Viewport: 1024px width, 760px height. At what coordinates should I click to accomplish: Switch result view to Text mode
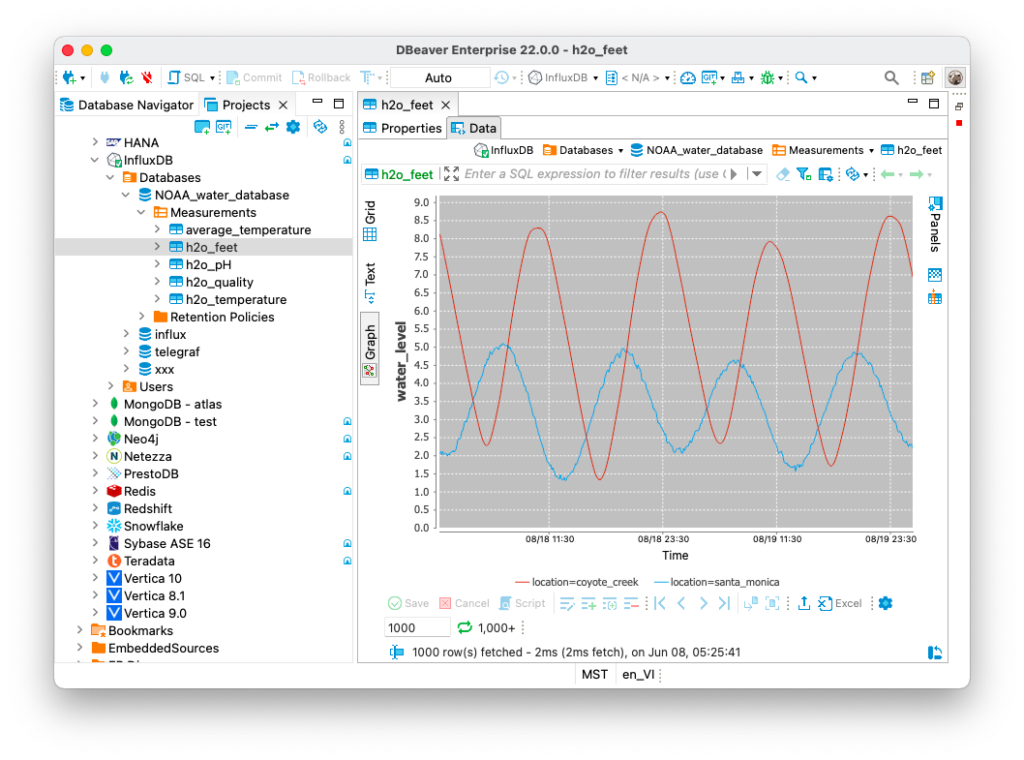(x=370, y=283)
